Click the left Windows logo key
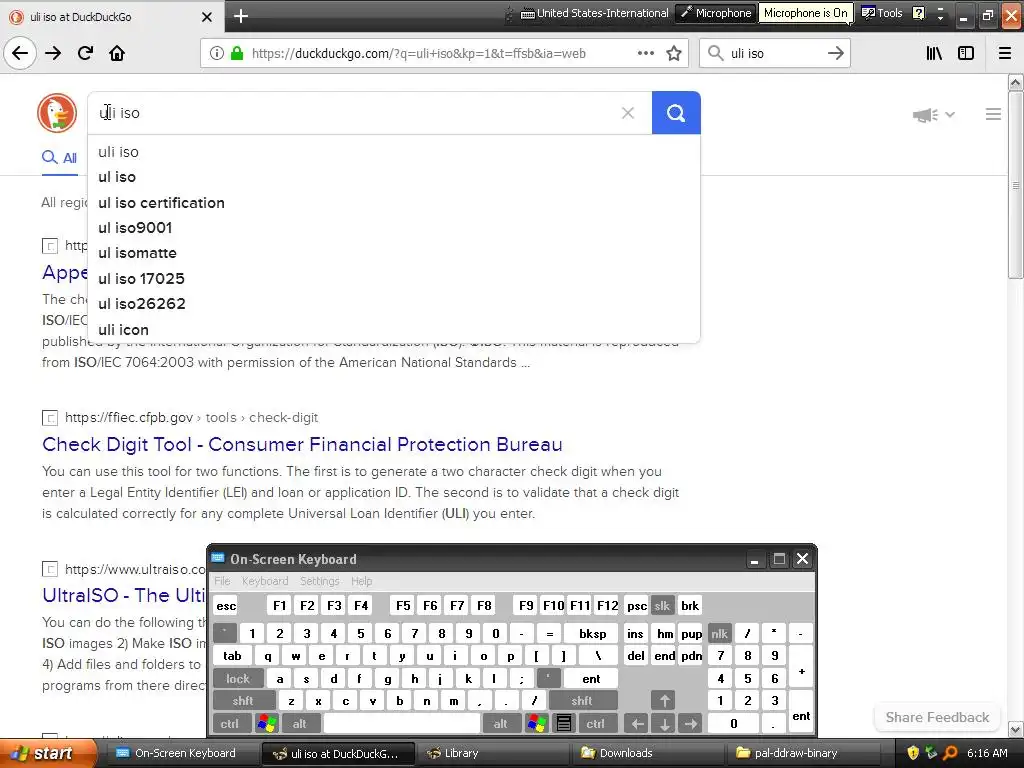This screenshot has height=768, width=1024. coord(266,724)
